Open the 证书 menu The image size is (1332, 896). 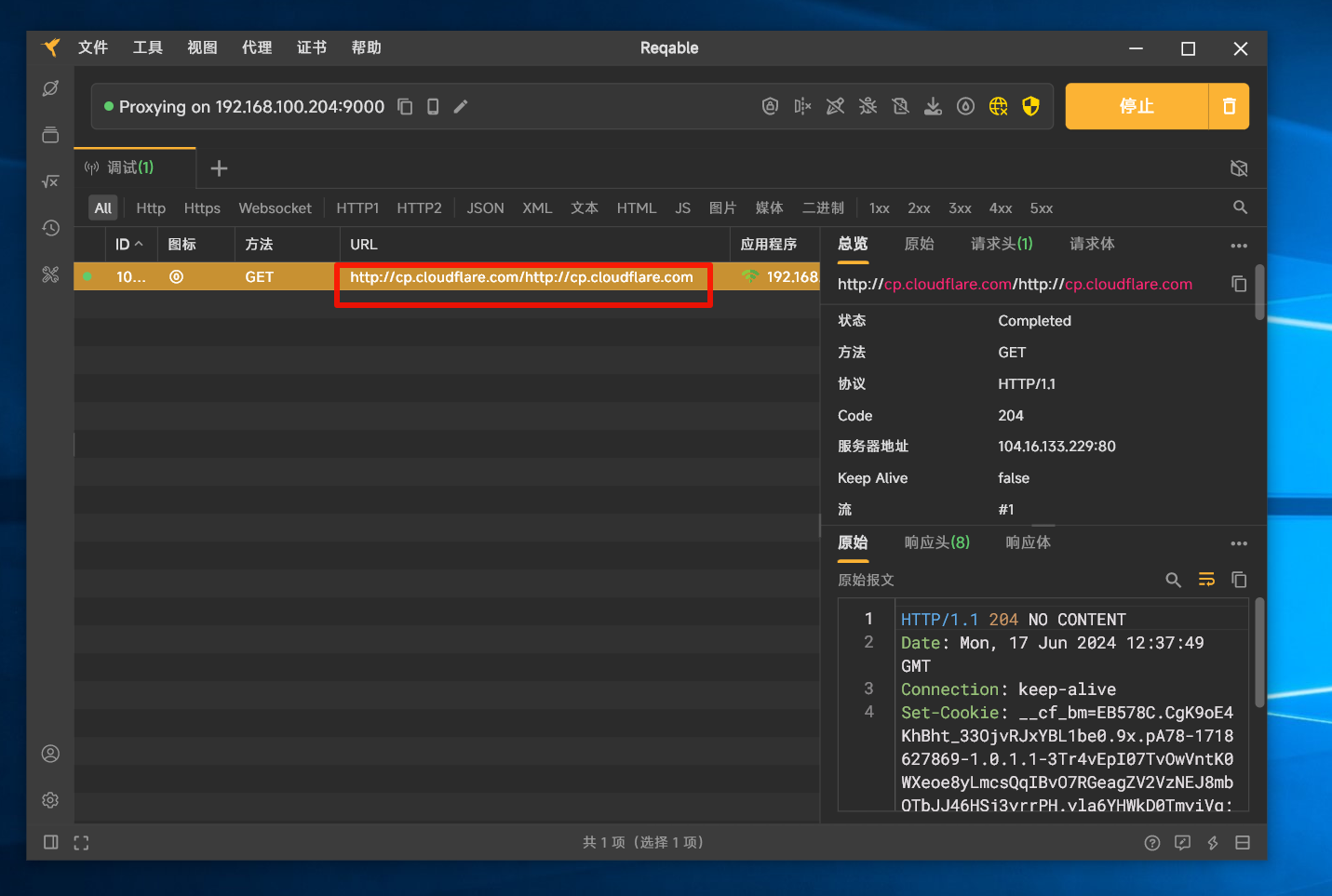point(311,47)
